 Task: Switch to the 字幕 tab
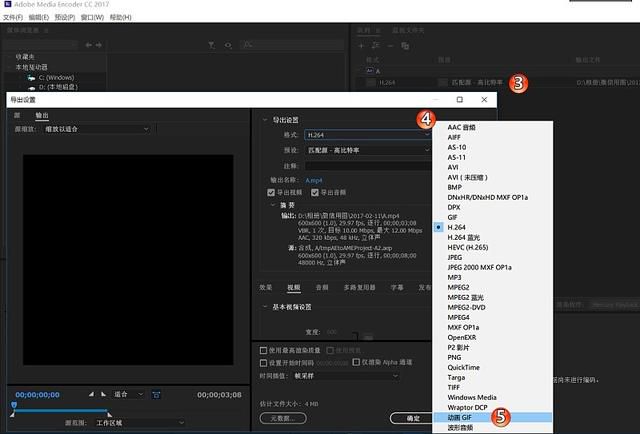397,287
